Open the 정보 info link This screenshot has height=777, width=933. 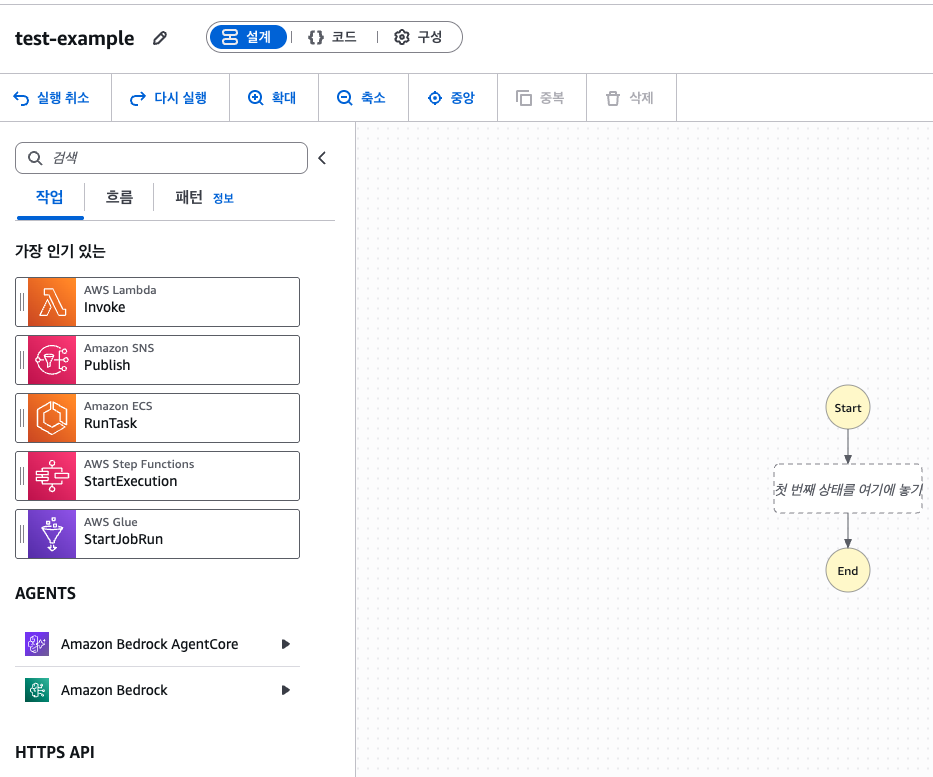tap(223, 198)
